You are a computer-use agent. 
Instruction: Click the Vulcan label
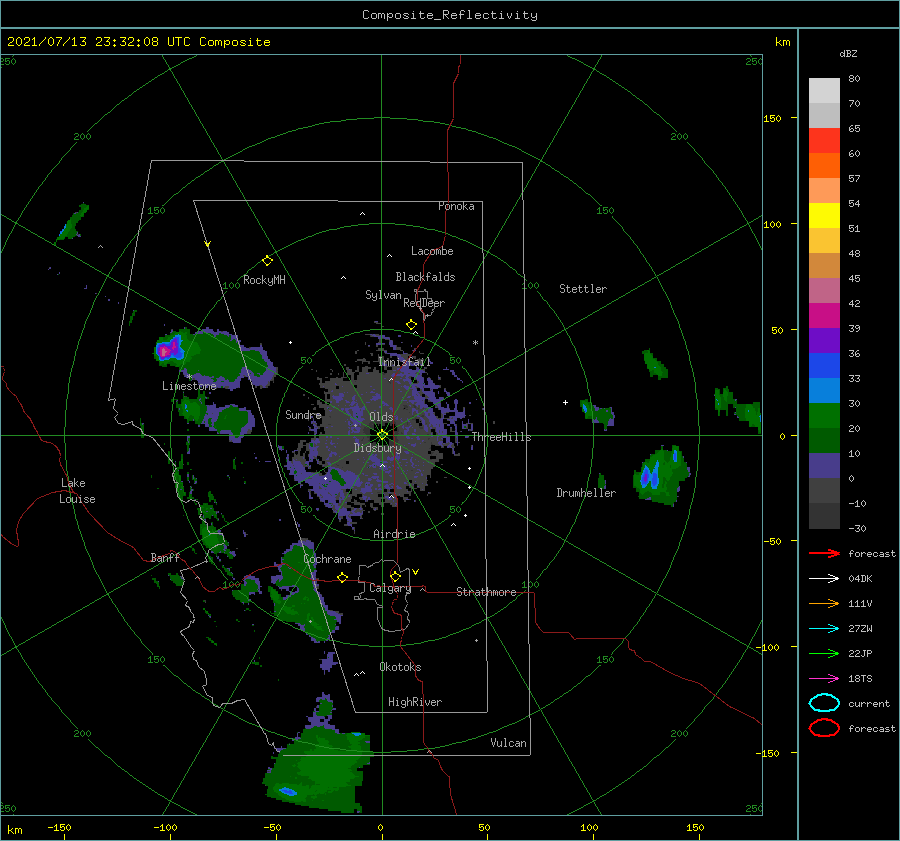[x=509, y=743]
